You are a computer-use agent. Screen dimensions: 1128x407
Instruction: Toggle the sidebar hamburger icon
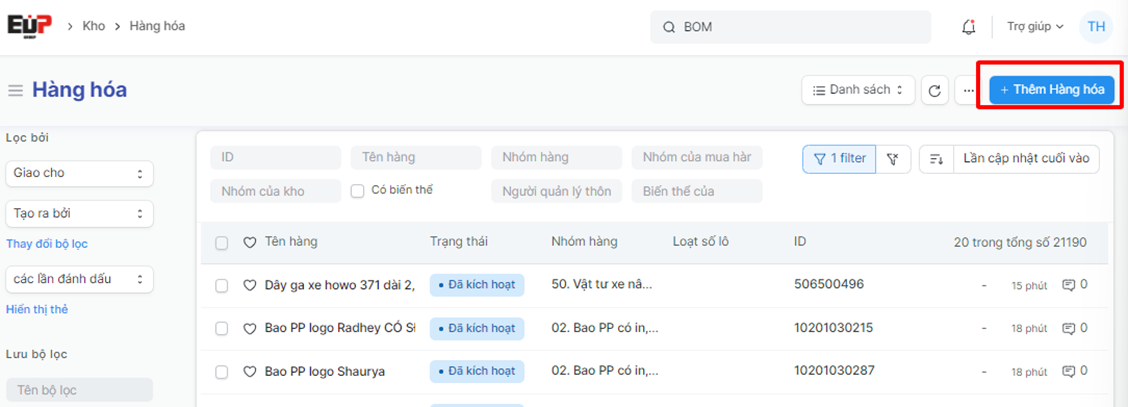pyautogui.click(x=15, y=91)
